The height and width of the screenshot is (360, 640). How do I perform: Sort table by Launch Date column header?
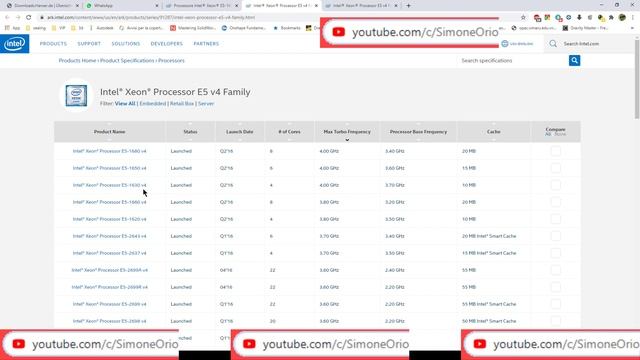click(240, 132)
